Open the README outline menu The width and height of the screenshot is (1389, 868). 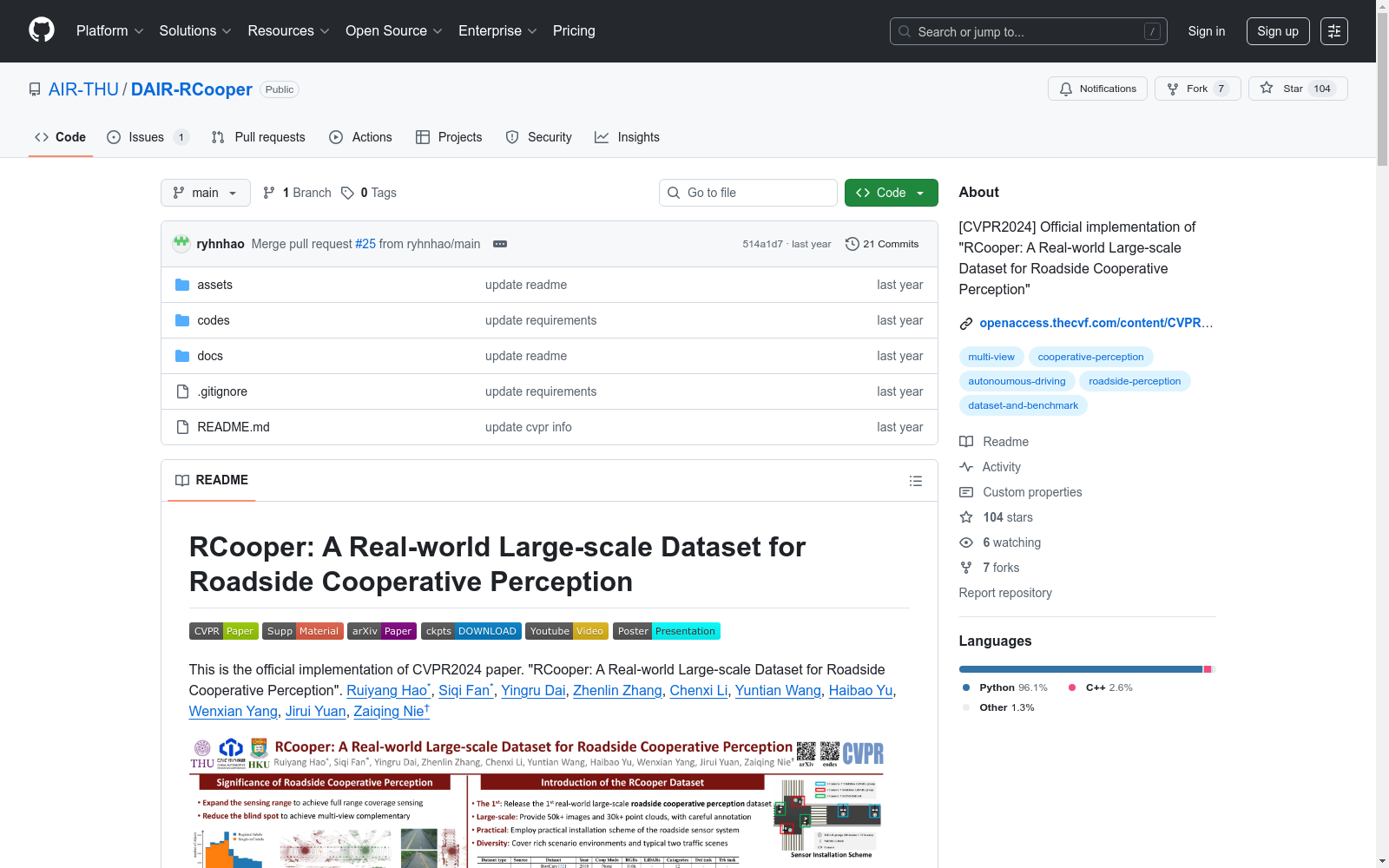point(916,481)
